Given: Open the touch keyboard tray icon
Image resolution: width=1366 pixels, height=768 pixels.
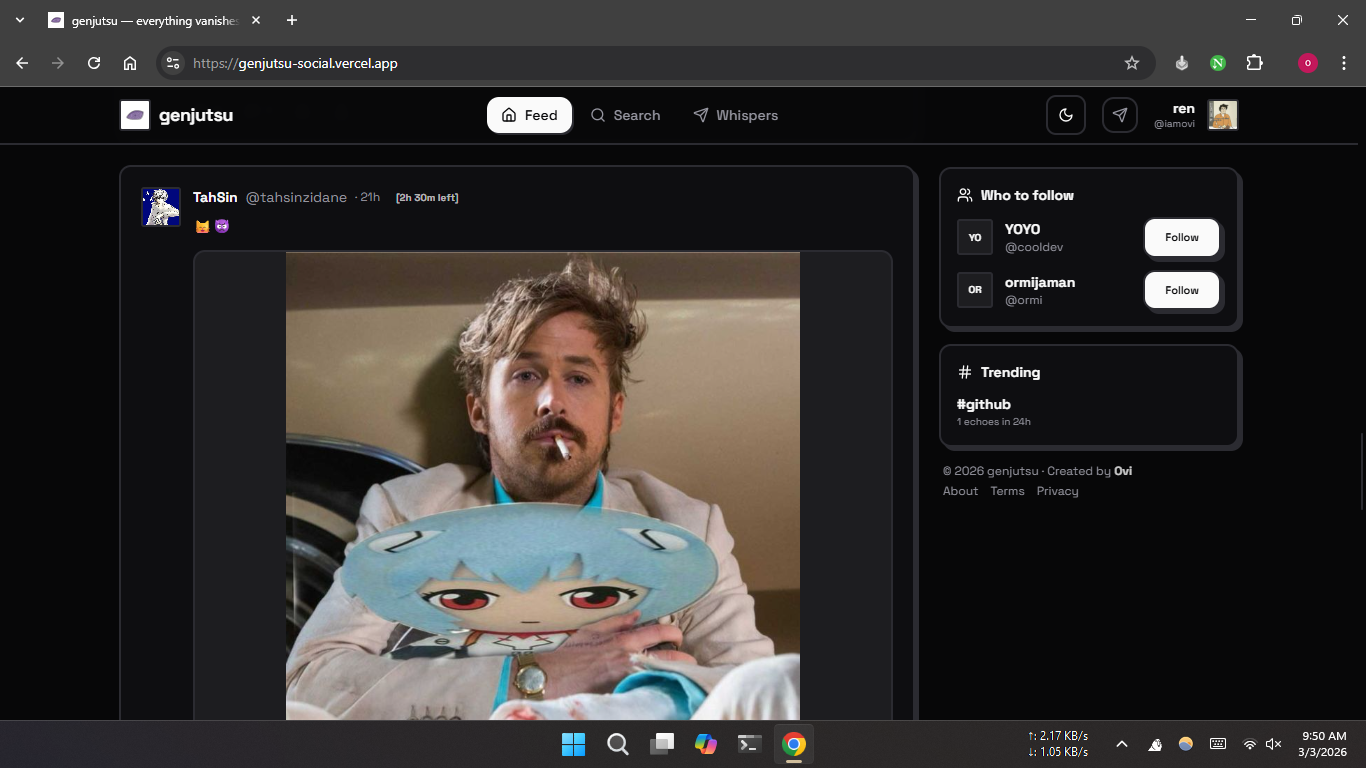Looking at the screenshot, I should pyautogui.click(x=1218, y=744).
